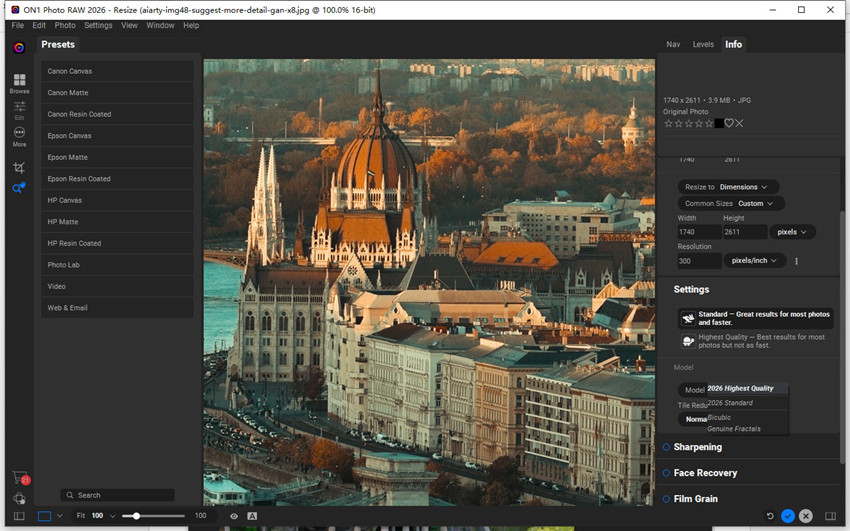850x531 pixels.
Task: Open the Common Sizes Custom dropdown
Action: pos(731,204)
